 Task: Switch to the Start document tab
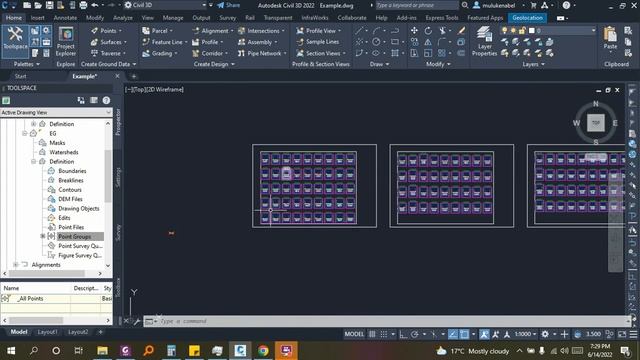click(20, 76)
